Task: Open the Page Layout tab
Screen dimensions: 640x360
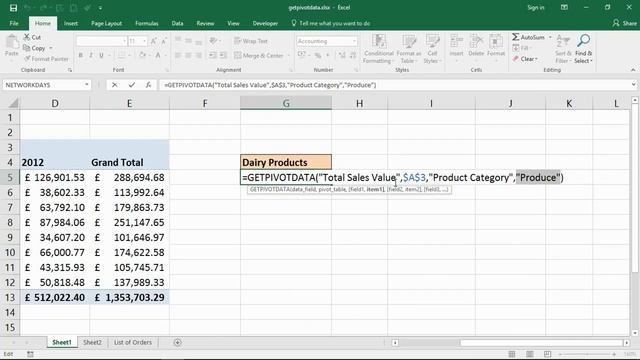Action: tap(106, 23)
